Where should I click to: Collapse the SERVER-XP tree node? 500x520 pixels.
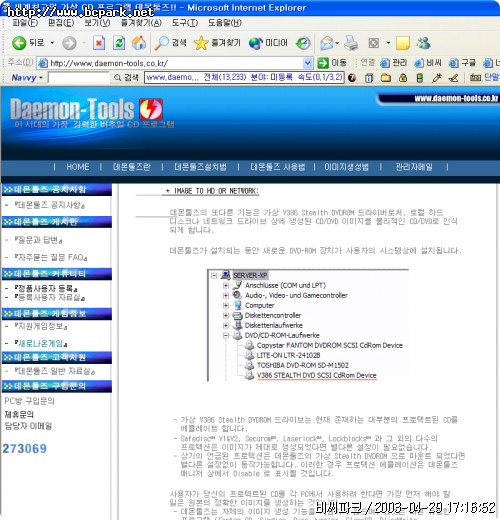coord(214,275)
